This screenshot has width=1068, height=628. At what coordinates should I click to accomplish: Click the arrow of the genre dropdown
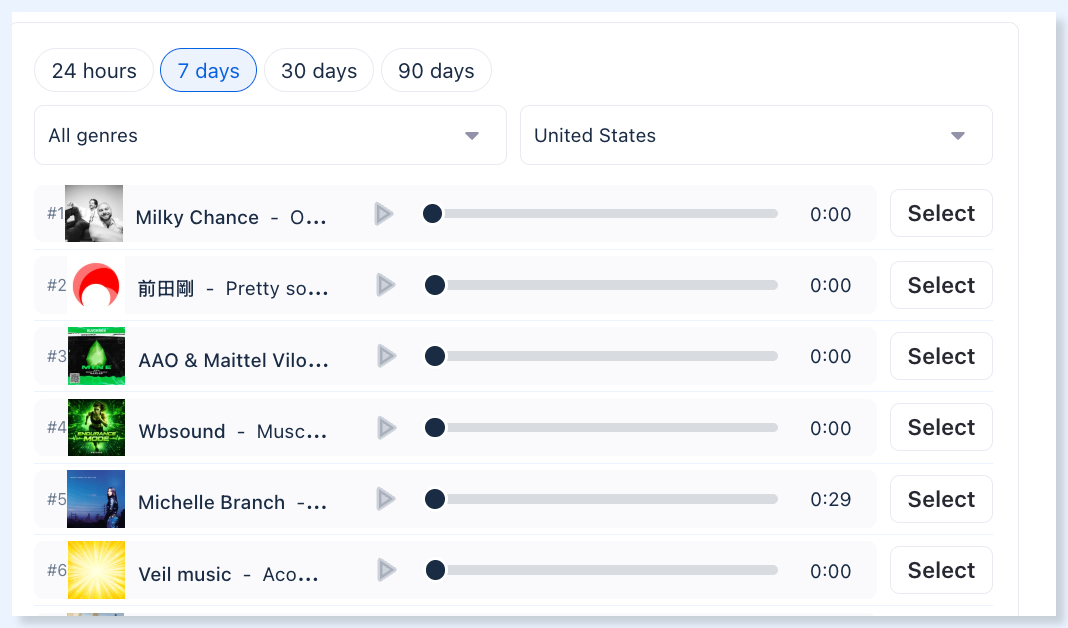click(x=471, y=136)
